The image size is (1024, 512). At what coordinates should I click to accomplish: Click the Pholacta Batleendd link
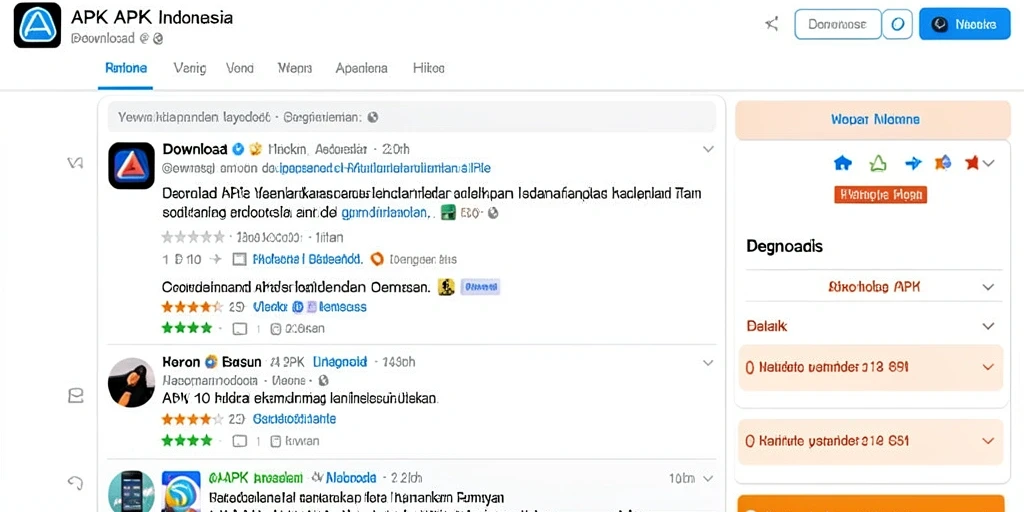click(x=307, y=259)
